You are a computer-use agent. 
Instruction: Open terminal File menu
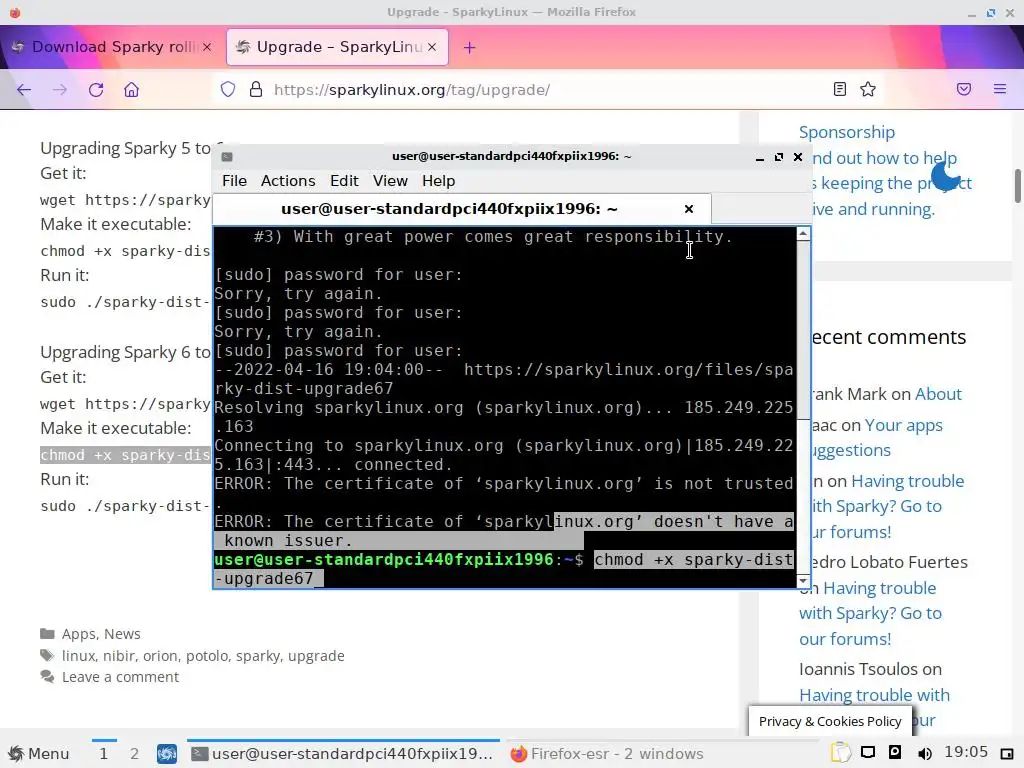[234, 181]
